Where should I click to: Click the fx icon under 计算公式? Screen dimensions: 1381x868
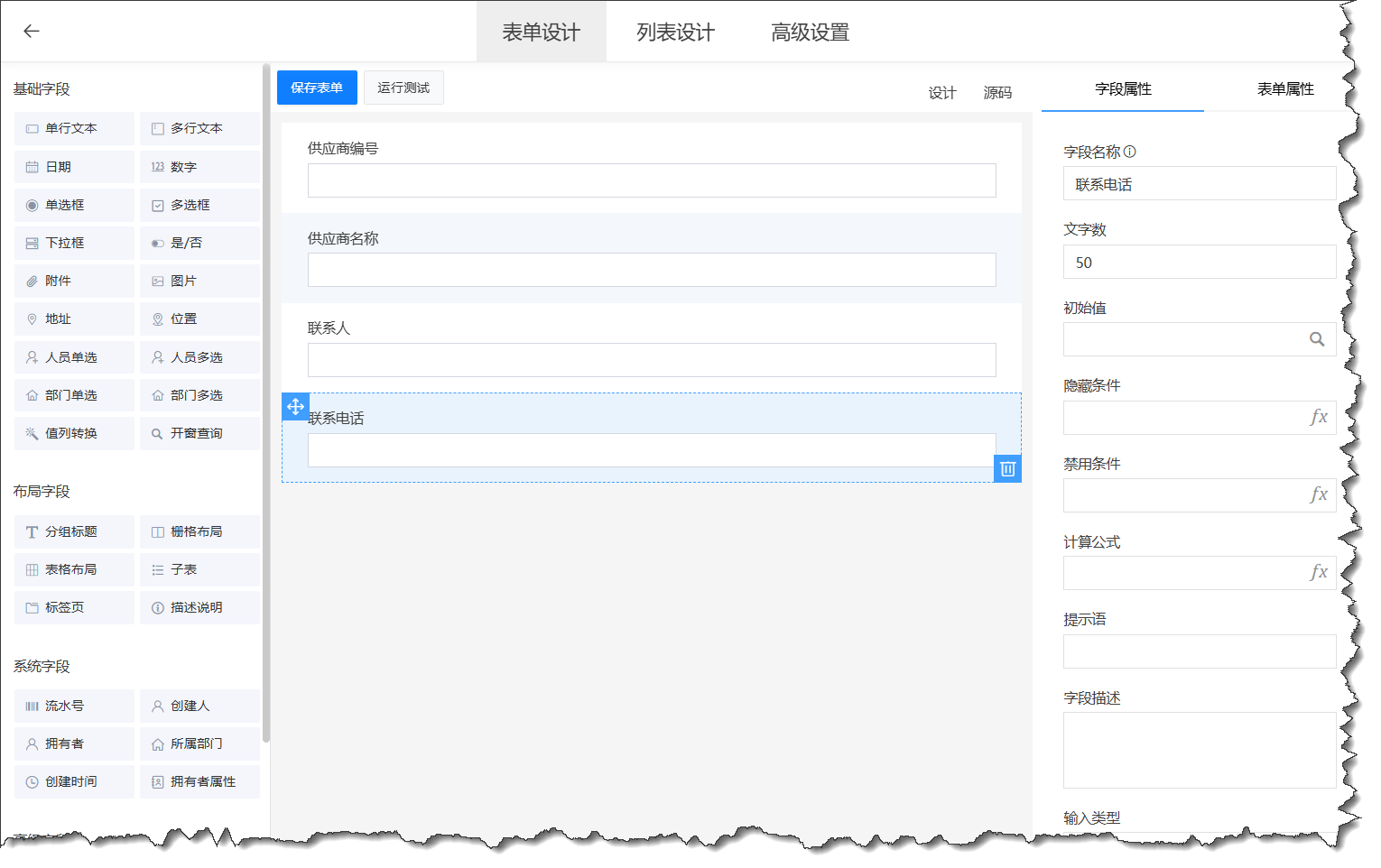coord(1319,572)
